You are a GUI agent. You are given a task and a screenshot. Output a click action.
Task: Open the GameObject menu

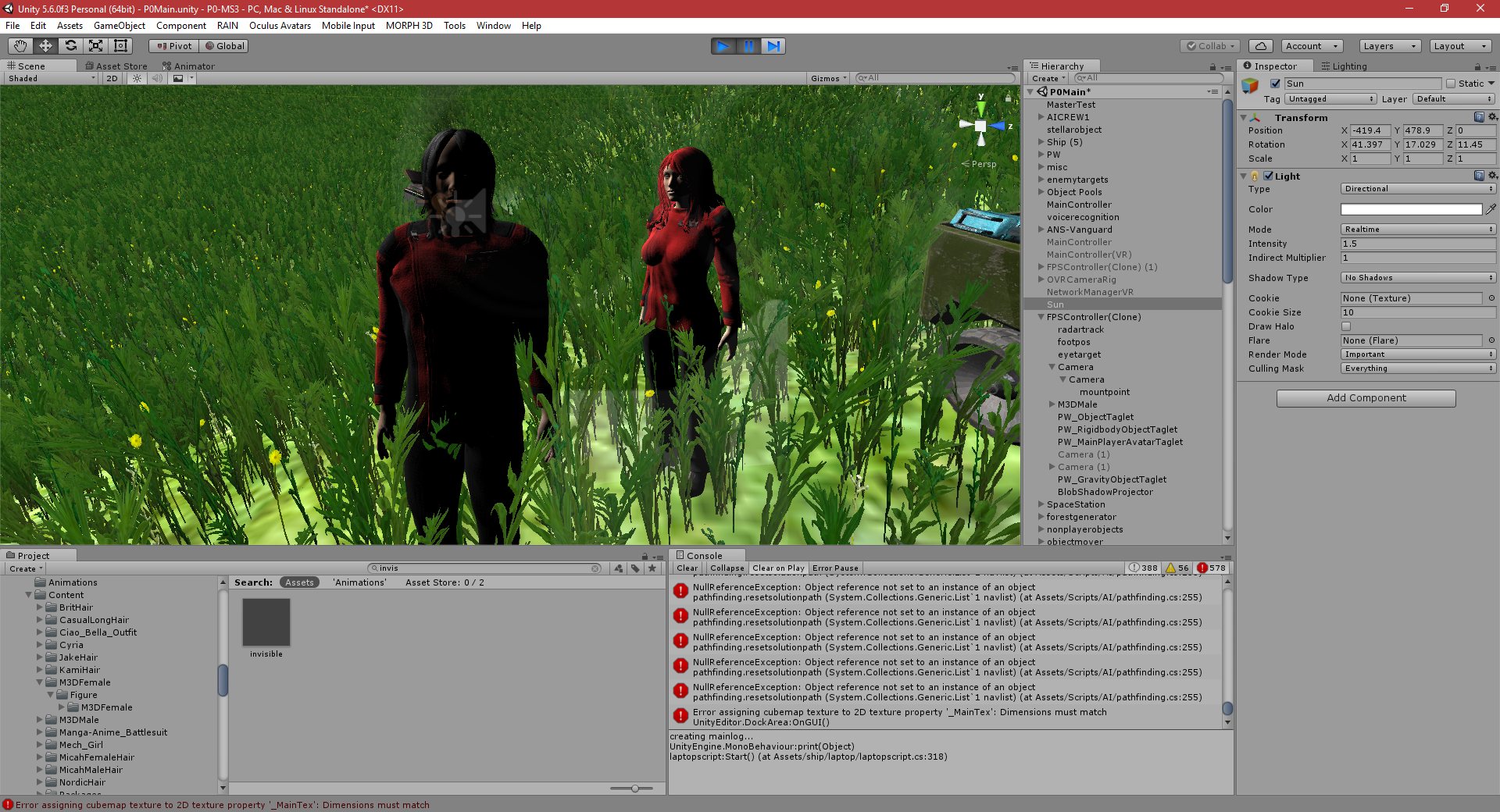pyautogui.click(x=120, y=26)
